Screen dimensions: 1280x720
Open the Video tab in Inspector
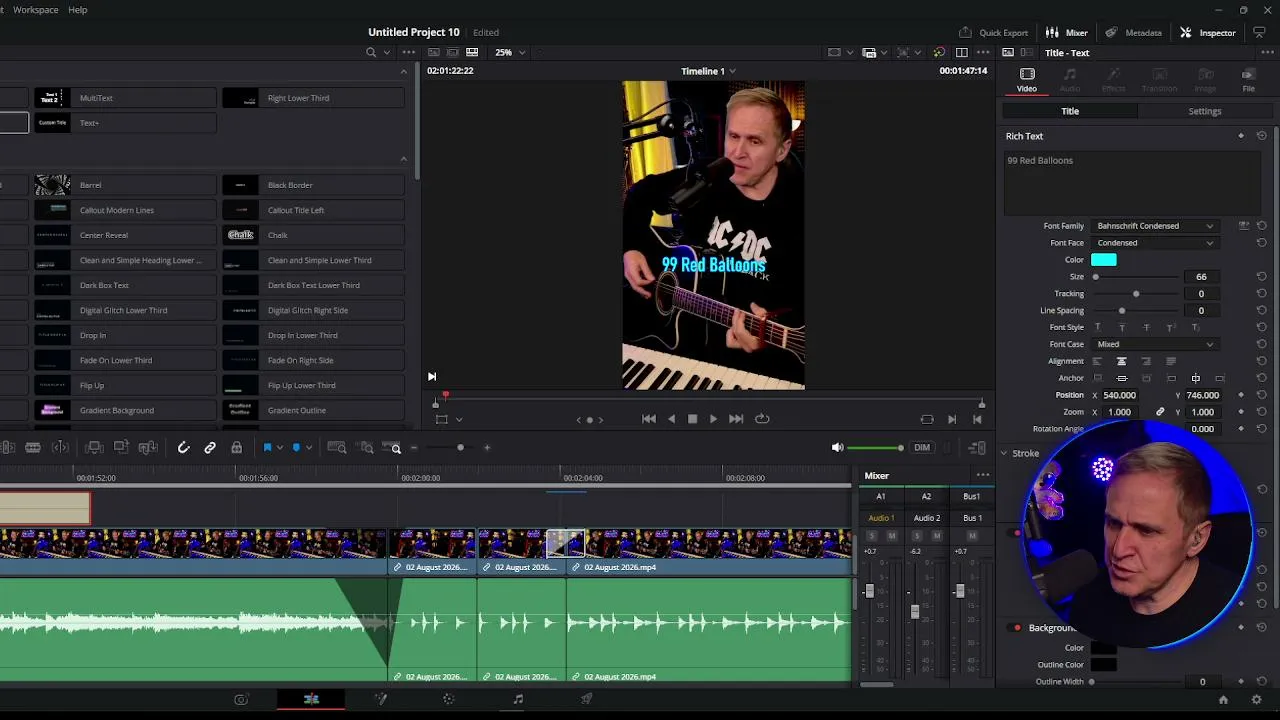pos(1027,80)
